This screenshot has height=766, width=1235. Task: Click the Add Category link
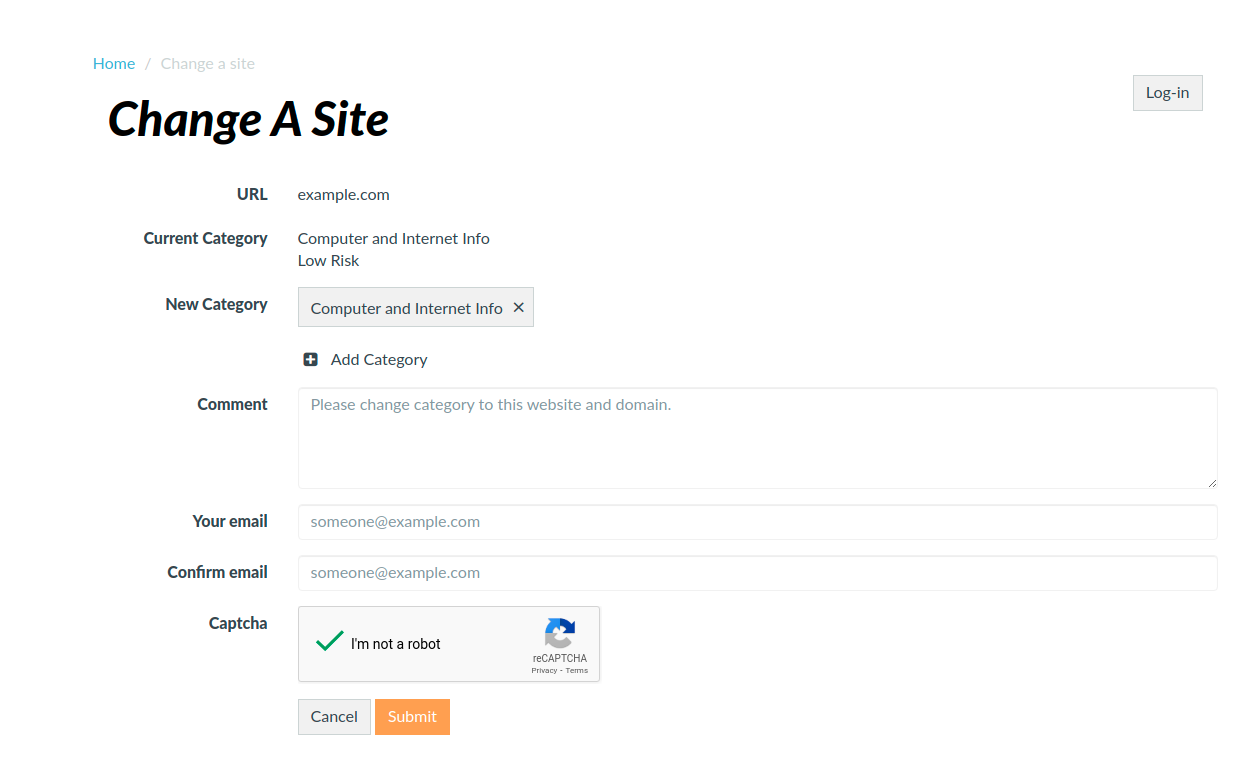(x=378, y=359)
